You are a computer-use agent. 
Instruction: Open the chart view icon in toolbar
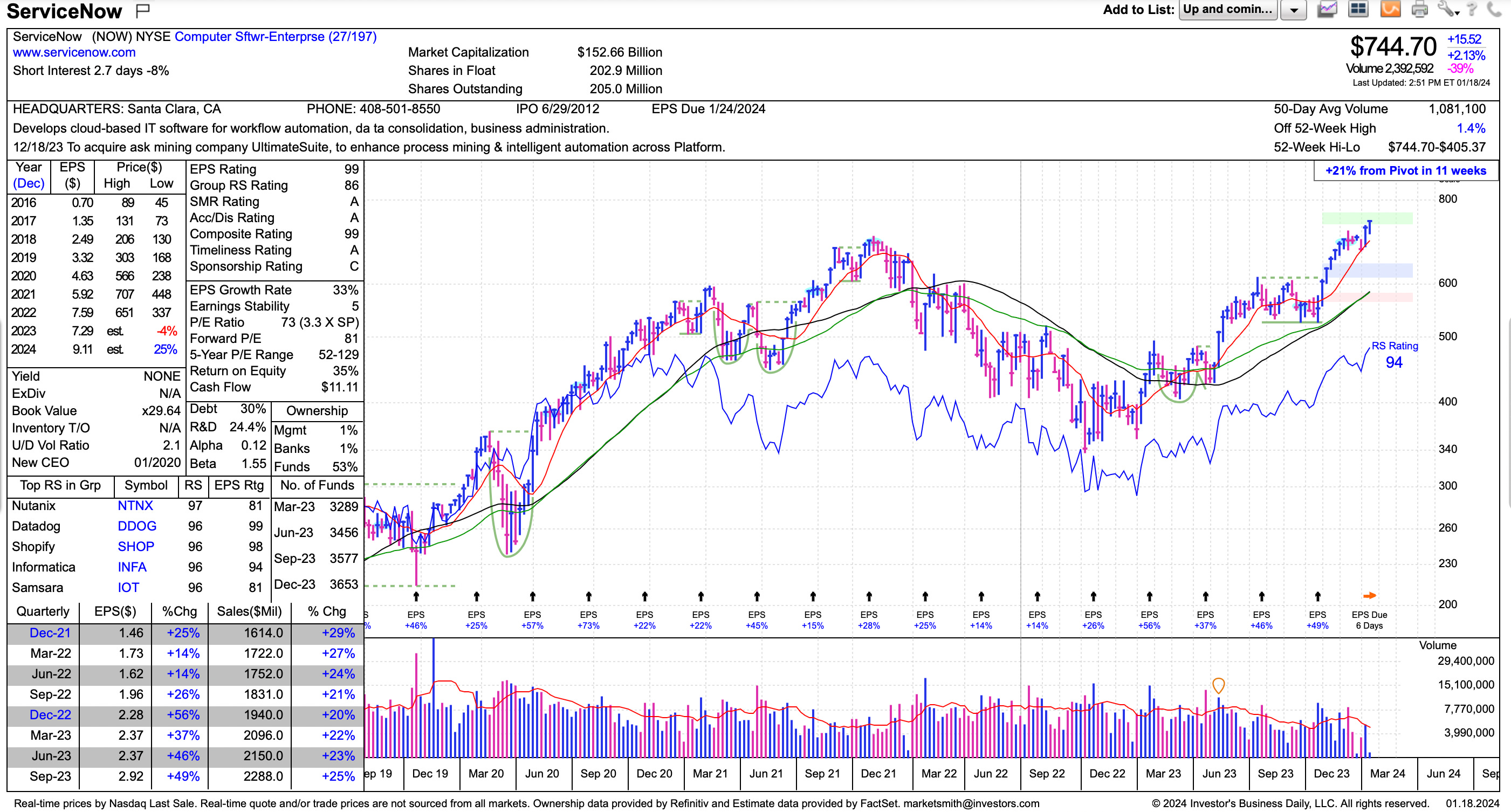pyautogui.click(x=1327, y=9)
